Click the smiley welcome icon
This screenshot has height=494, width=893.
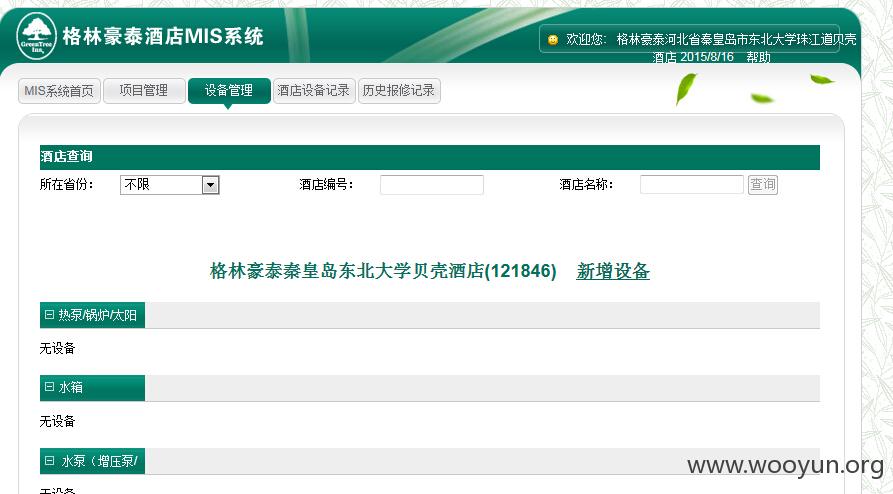pos(552,40)
